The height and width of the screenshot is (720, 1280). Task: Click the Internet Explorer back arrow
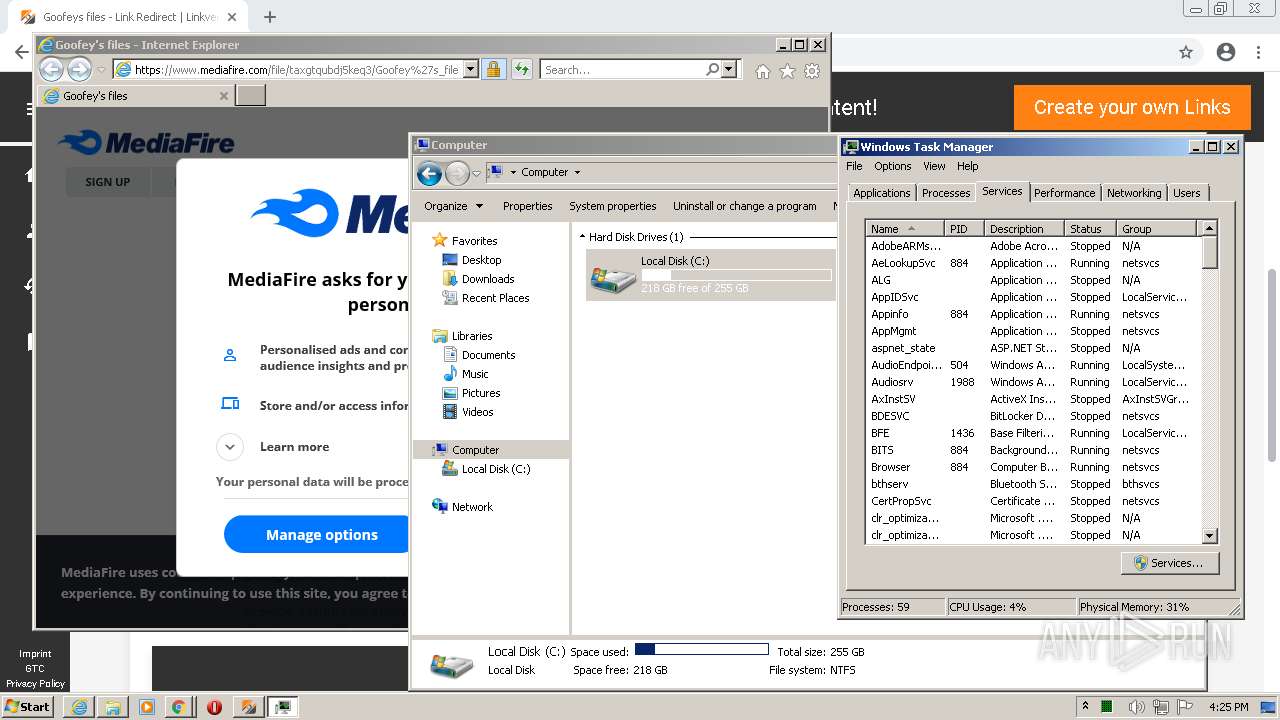pos(51,69)
